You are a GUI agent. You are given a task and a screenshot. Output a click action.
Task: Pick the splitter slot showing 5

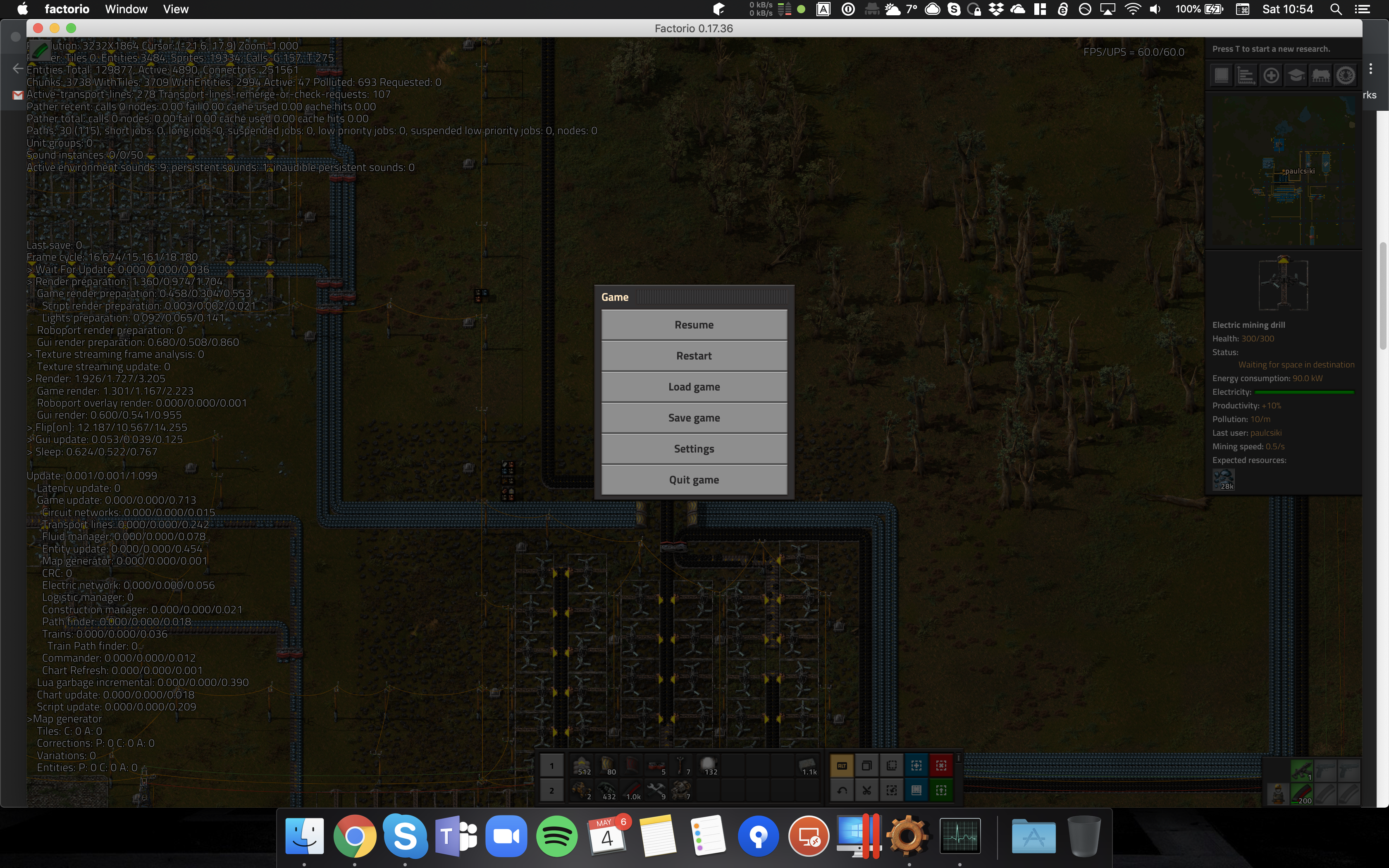point(656,766)
